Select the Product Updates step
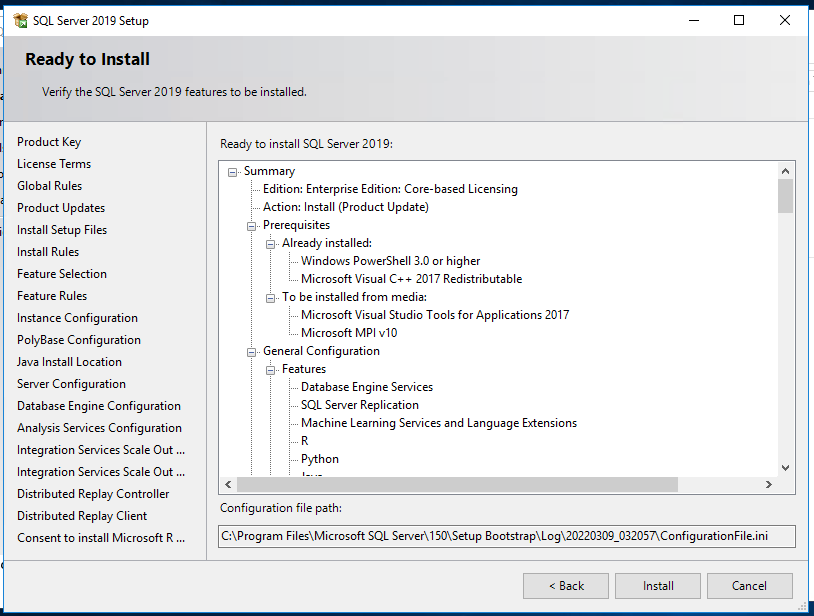The width and height of the screenshot is (814, 616). (61, 208)
